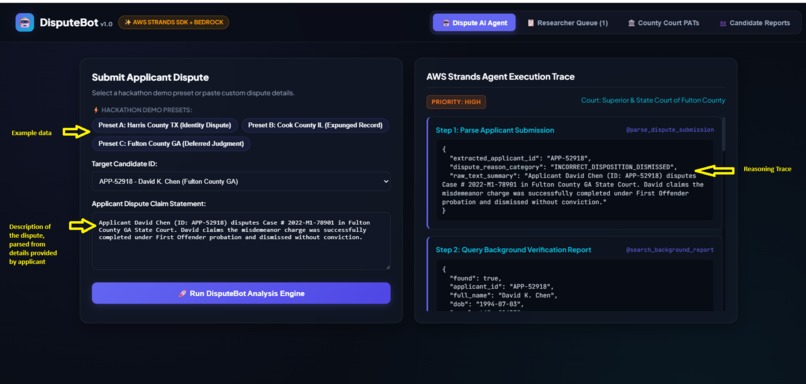Click the execution trace panel scrollbar
806x384 pixels.
point(723,134)
